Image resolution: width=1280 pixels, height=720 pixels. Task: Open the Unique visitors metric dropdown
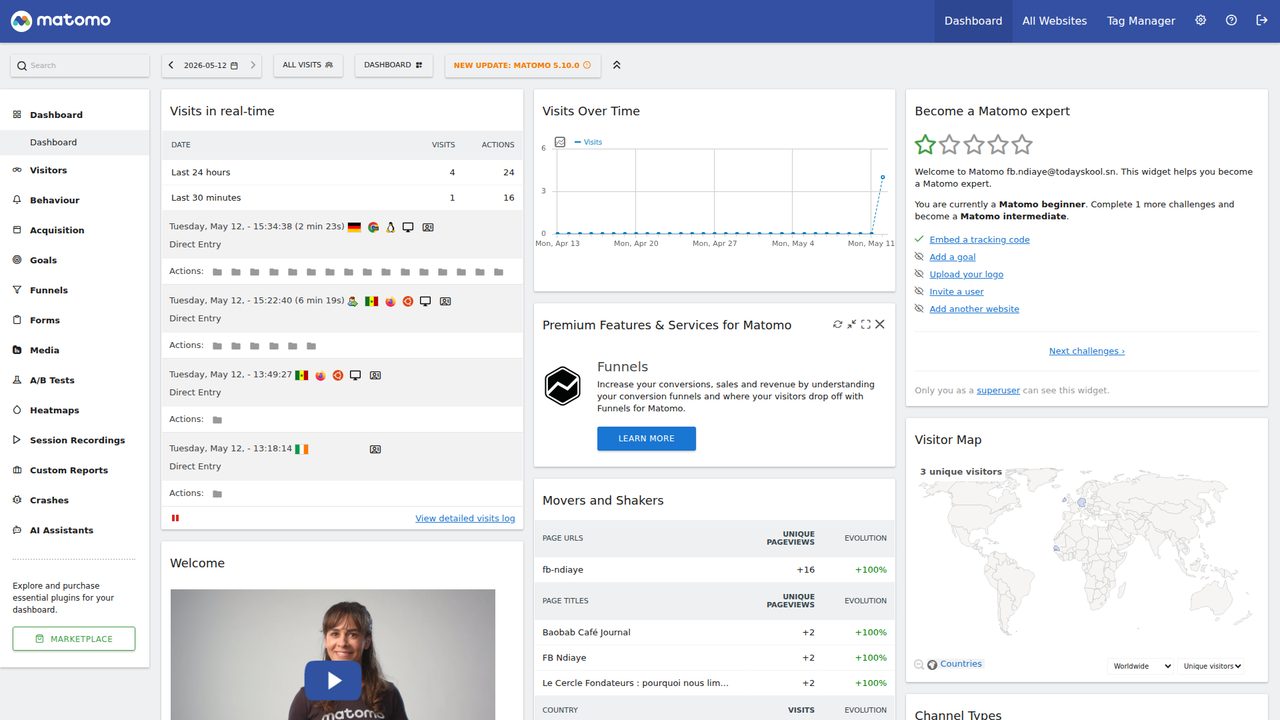click(1212, 666)
